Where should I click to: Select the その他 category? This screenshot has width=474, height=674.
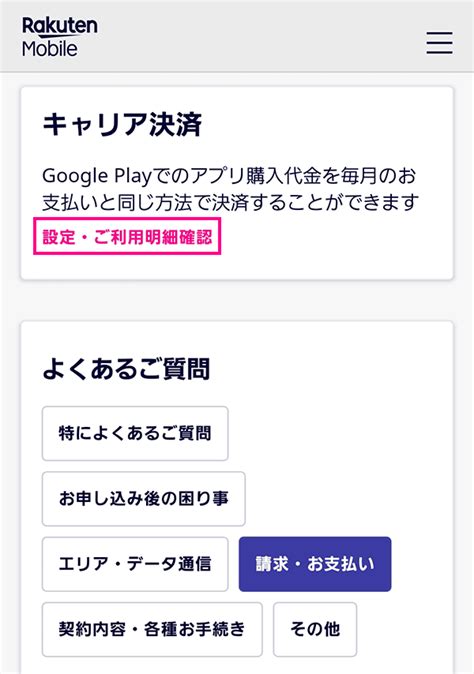coord(315,629)
